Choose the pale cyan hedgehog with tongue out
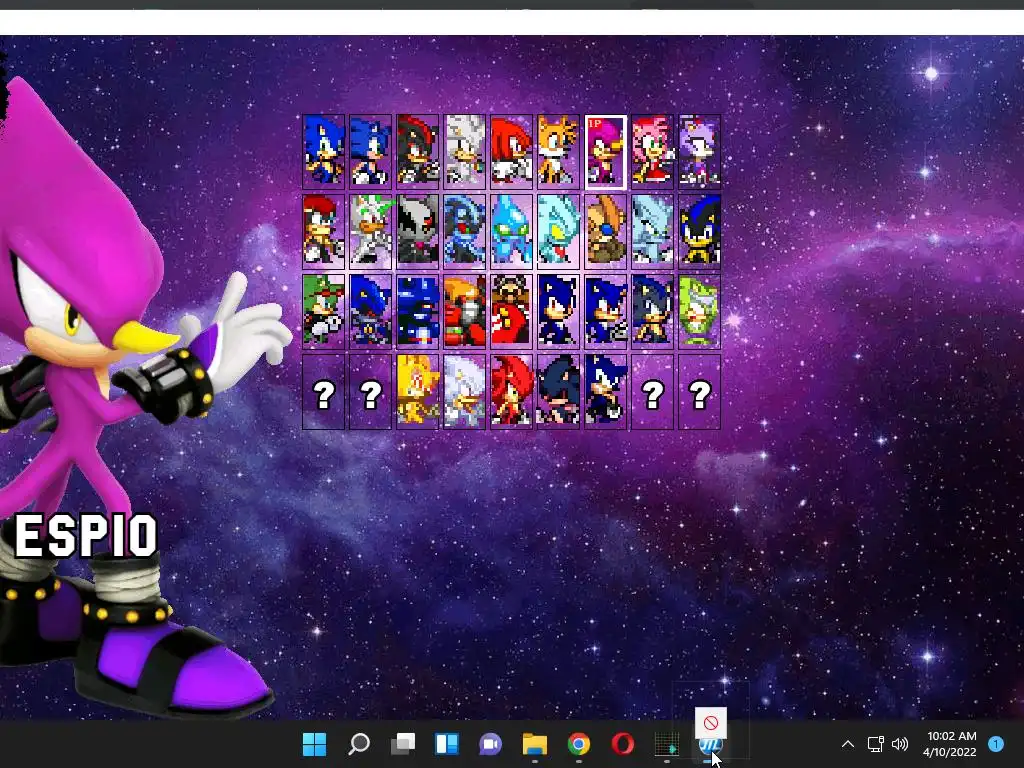Screen dimensions: 1024x768 pos(558,231)
